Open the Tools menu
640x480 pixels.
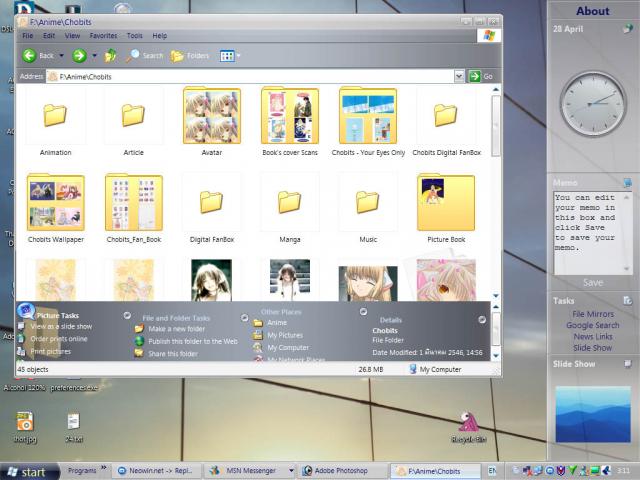point(135,36)
